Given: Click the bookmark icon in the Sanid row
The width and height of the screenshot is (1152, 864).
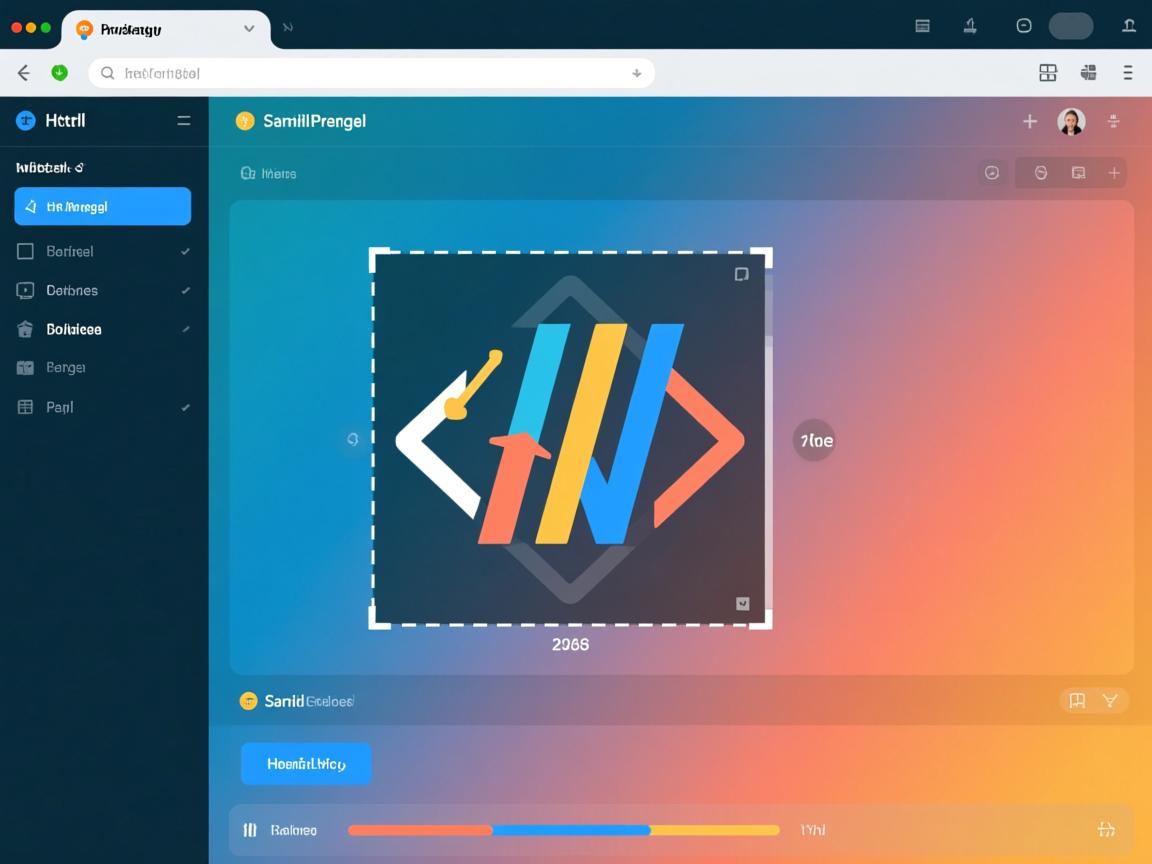Looking at the screenshot, I should [x=1077, y=701].
